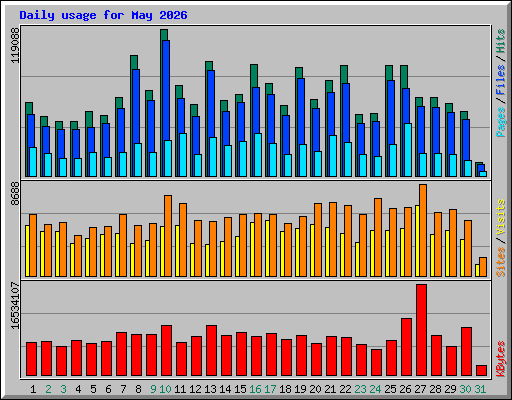Select day label 24 on the x-axis
Image resolution: width=512 pixels, height=400 pixels.
pos(375,389)
